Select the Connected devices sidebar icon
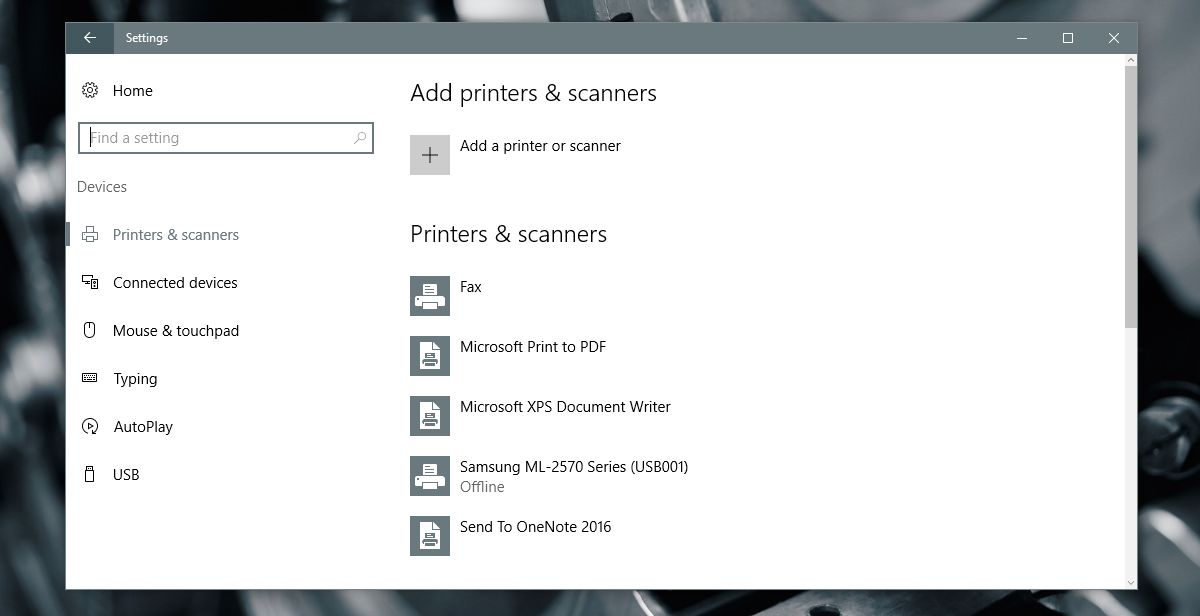Viewport: 1200px width, 616px height. click(x=90, y=283)
